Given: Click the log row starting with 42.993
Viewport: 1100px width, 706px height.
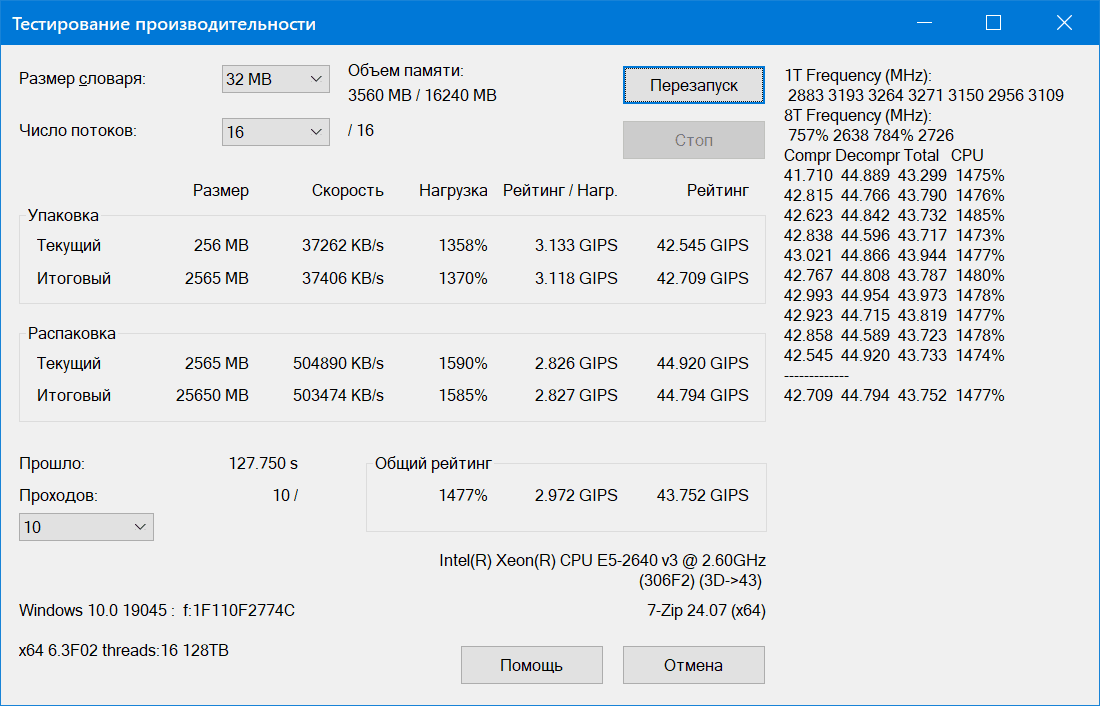Looking at the screenshot, I should pyautogui.click(x=894, y=295).
